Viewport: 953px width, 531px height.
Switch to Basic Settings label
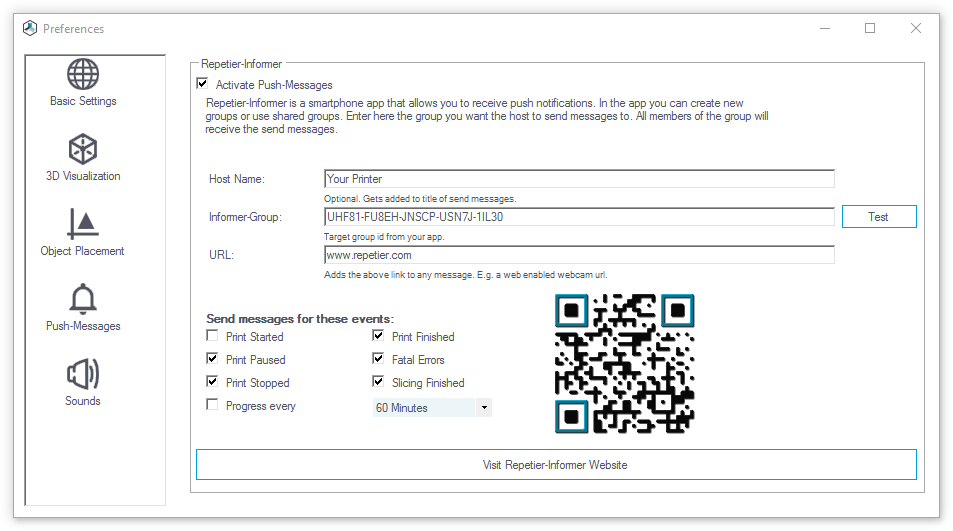click(83, 101)
